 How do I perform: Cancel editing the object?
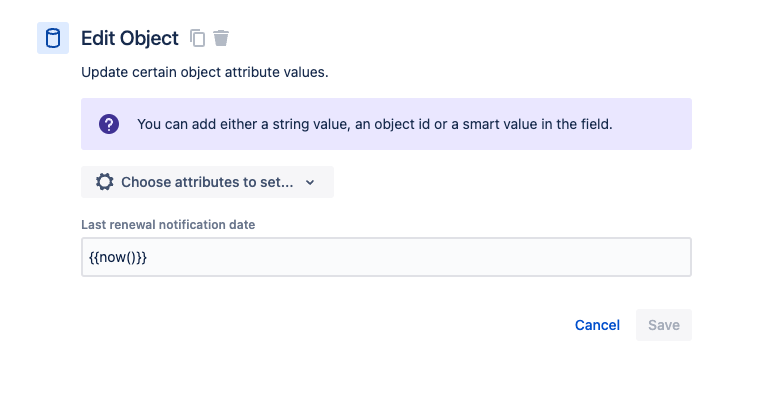(597, 325)
